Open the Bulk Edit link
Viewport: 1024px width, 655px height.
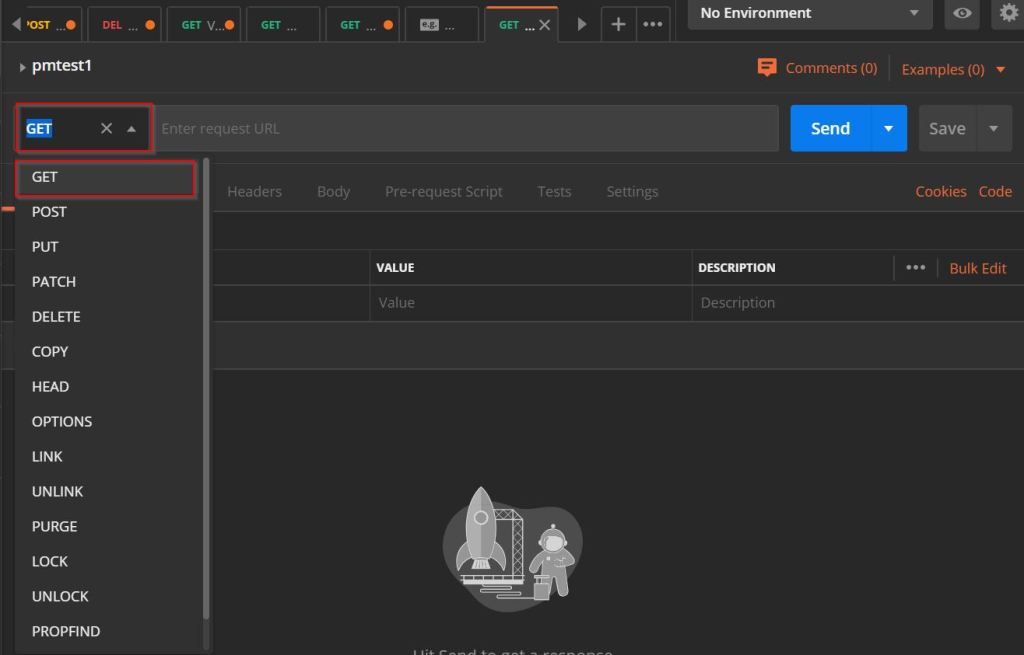[x=977, y=268]
